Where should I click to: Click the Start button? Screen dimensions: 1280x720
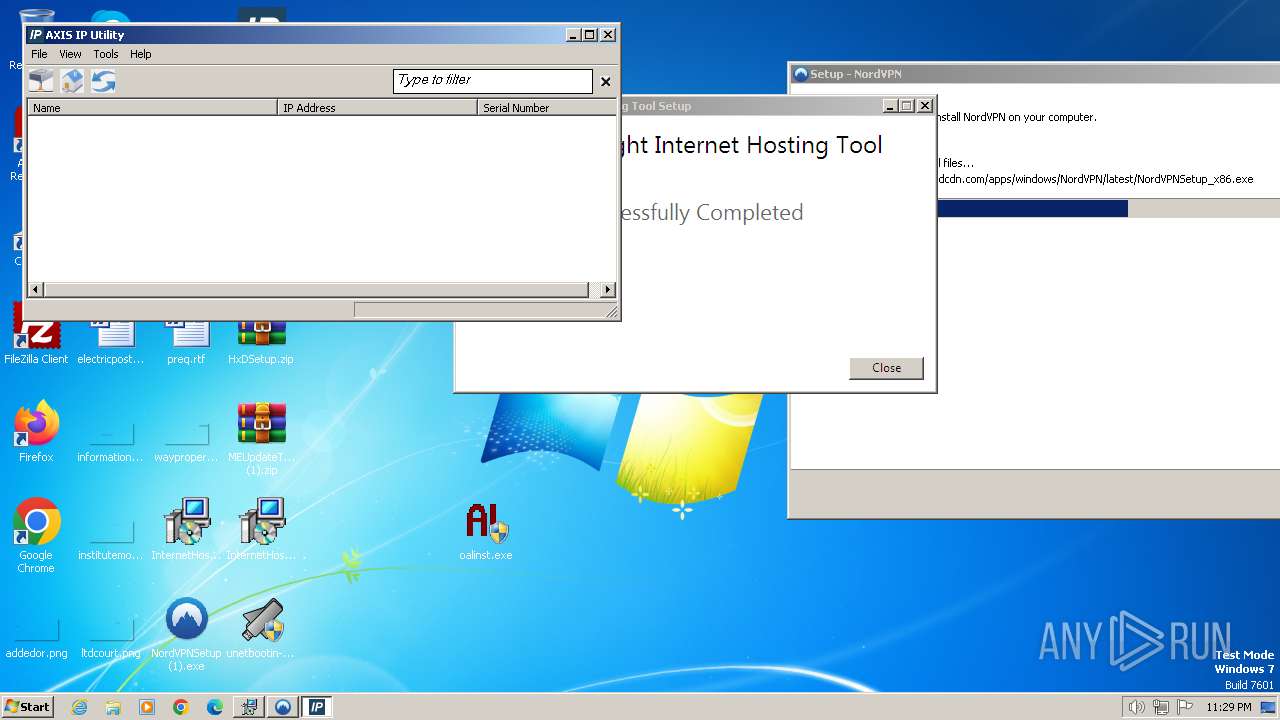point(27,707)
